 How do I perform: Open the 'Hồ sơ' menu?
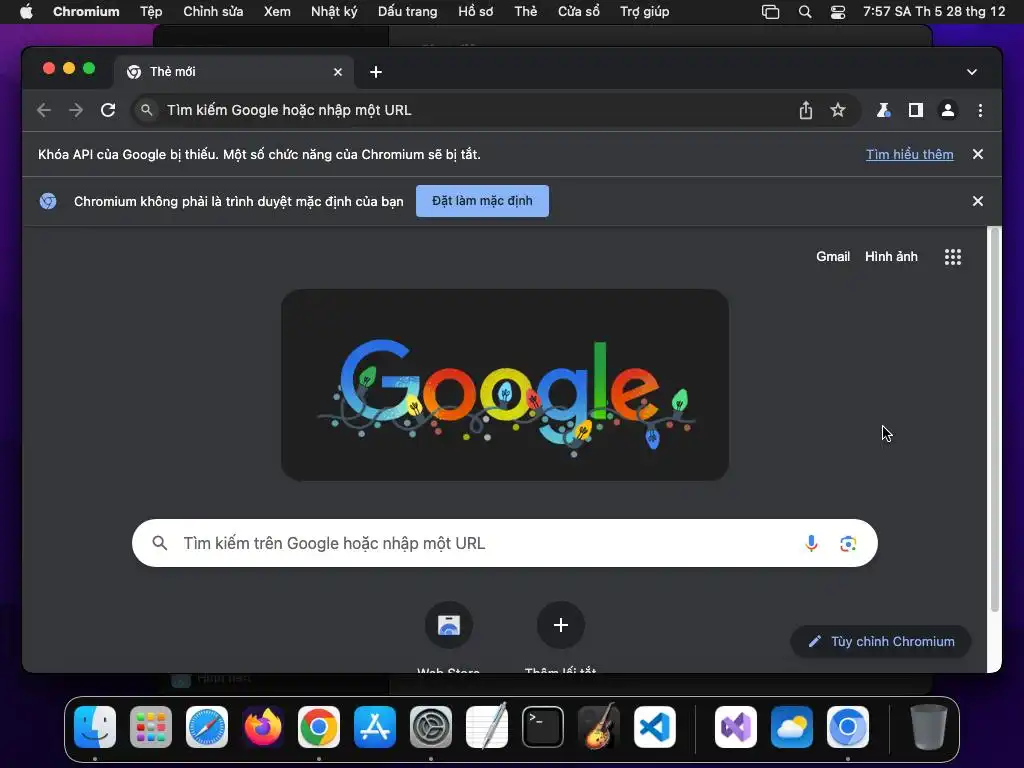(x=475, y=12)
